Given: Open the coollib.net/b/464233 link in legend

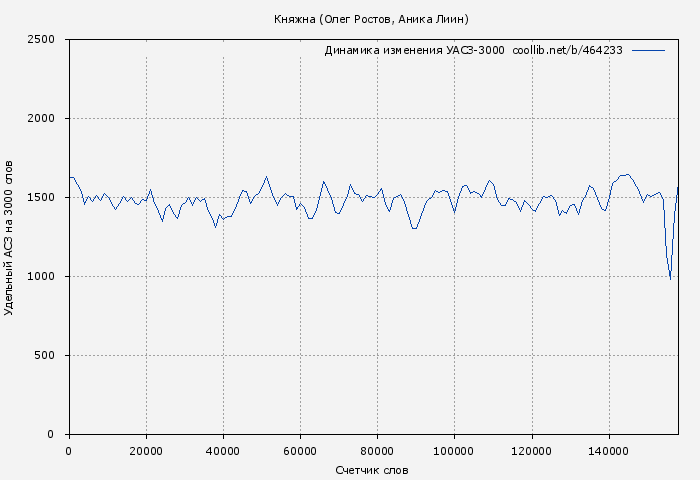Looking at the screenshot, I should [x=567, y=50].
